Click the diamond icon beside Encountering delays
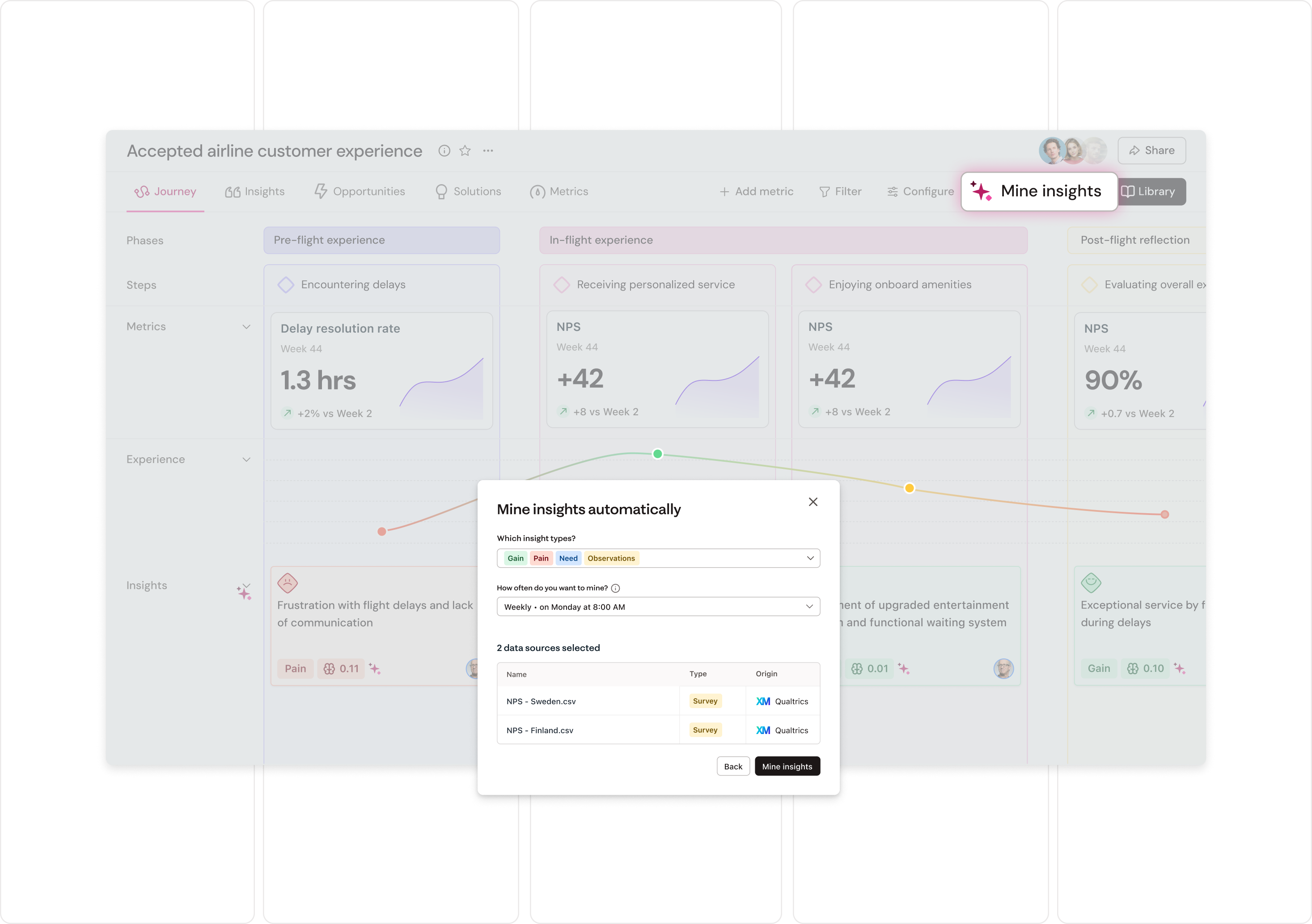Viewport: 1312px width, 924px height. point(286,284)
